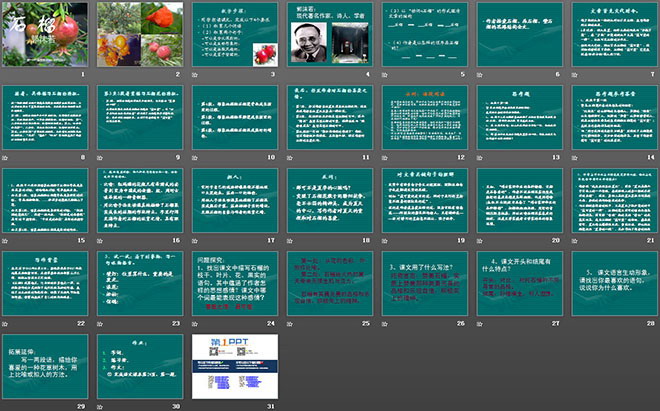Click the animation star icon under slide 22
The width and height of the screenshot is (660, 411).
pos(6,324)
